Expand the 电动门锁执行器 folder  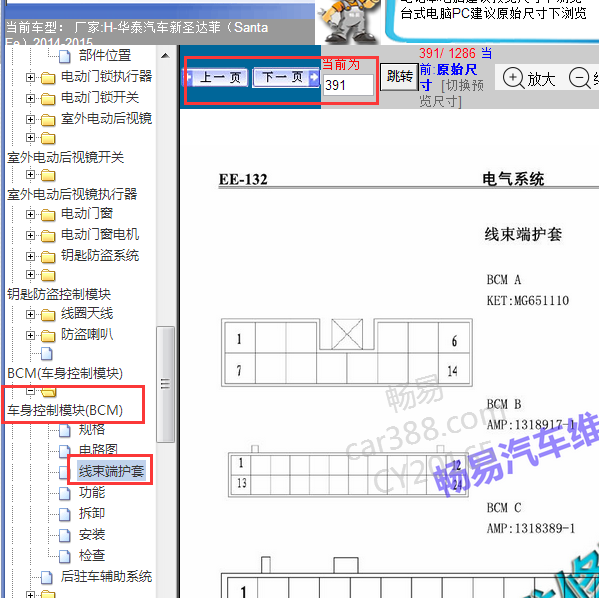click(30, 78)
